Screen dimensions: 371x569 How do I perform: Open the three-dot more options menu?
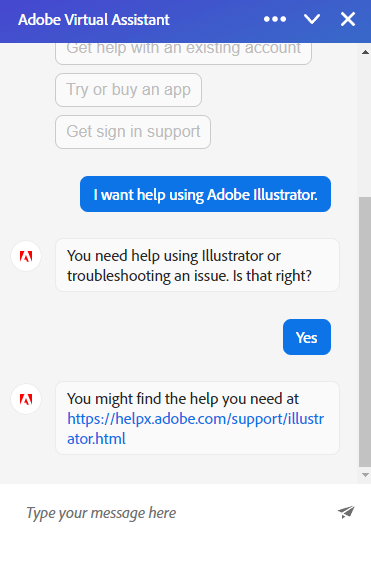275,19
